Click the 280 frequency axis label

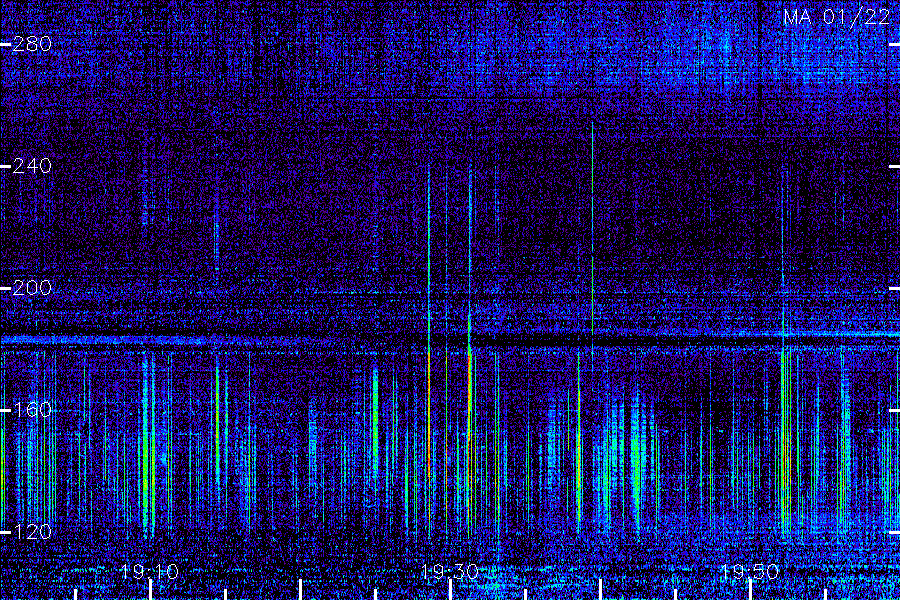pos(32,44)
